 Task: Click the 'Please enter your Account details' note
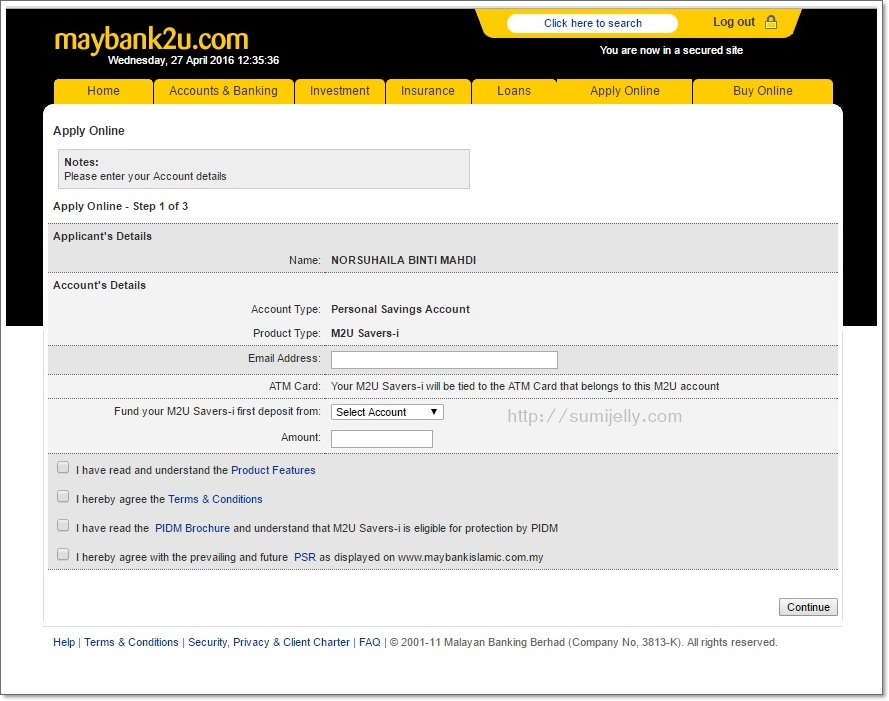(145, 176)
